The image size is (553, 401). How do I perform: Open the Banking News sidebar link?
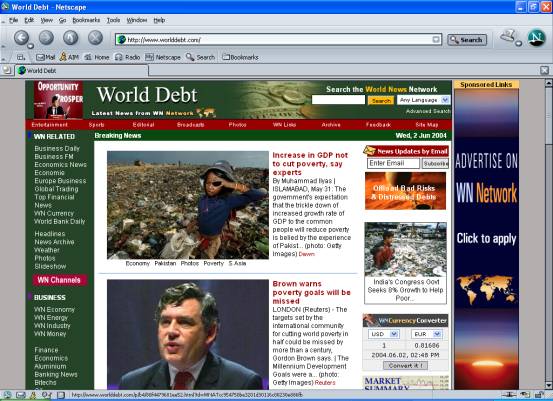coord(56,374)
